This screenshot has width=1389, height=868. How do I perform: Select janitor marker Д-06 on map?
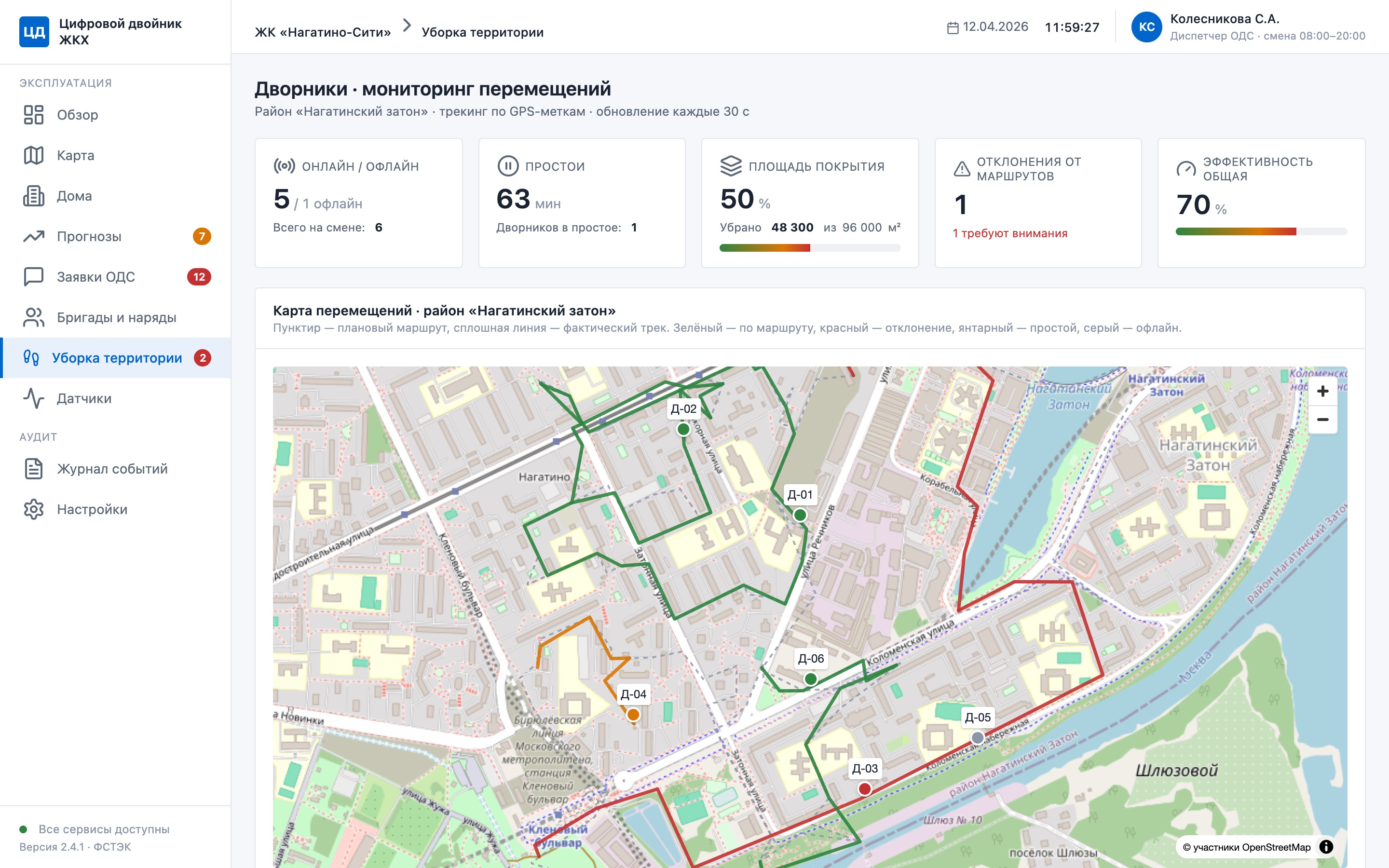(x=810, y=679)
